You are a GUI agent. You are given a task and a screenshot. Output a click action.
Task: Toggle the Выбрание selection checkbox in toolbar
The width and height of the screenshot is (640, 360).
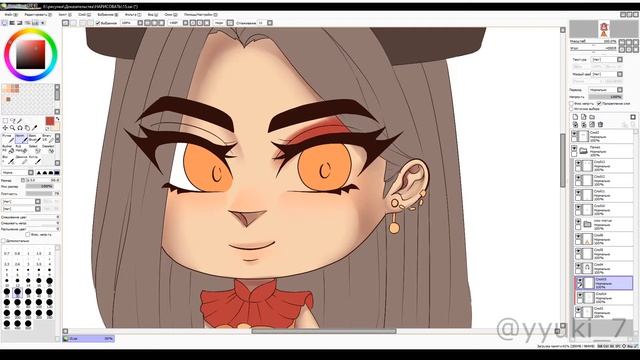(98, 23)
